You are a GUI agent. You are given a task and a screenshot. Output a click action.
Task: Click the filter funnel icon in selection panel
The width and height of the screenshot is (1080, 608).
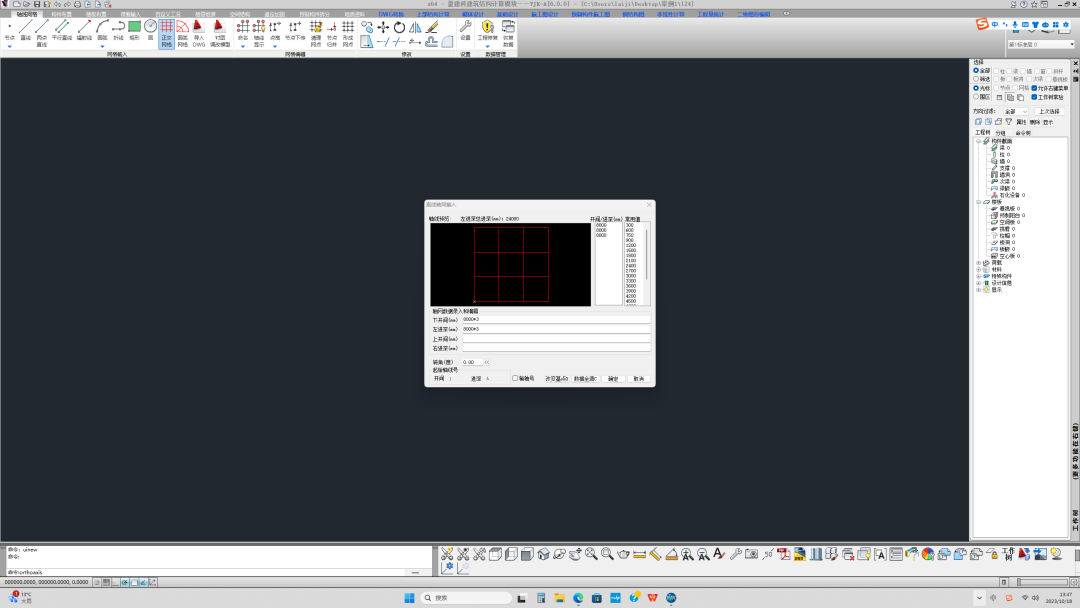click(1008, 122)
